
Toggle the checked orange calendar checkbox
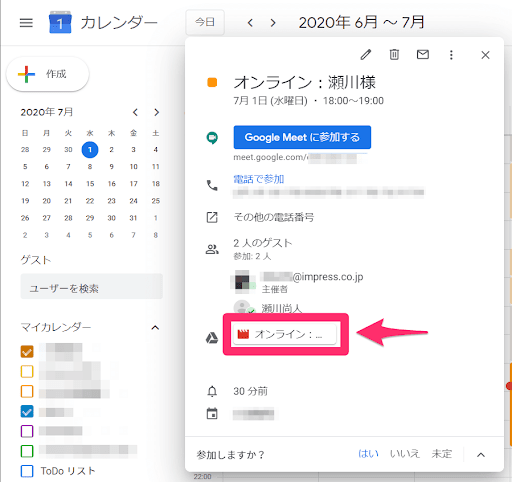pos(27,352)
